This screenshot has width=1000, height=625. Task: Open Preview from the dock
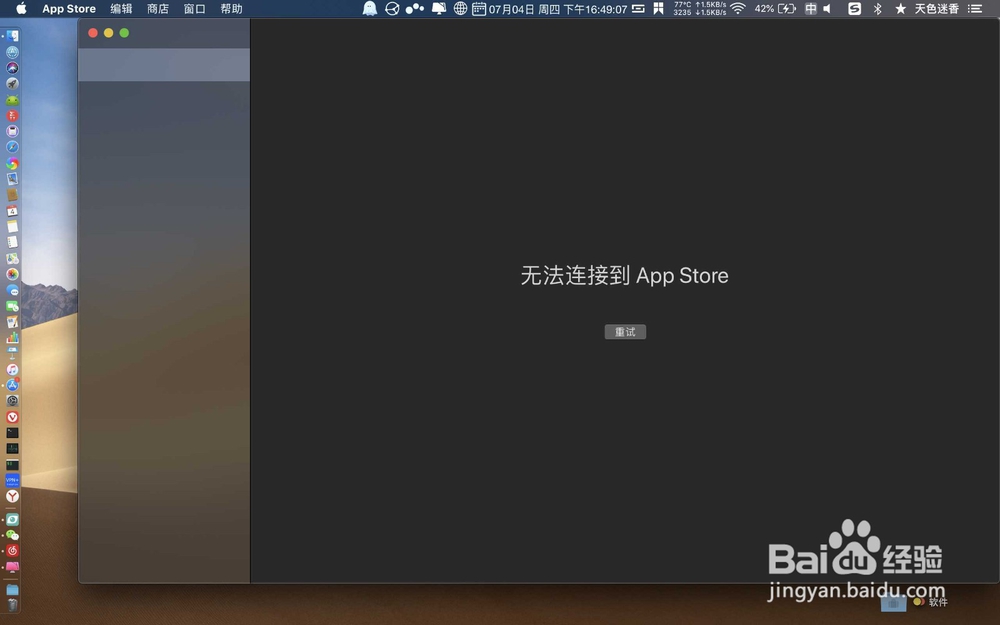(x=12, y=179)
